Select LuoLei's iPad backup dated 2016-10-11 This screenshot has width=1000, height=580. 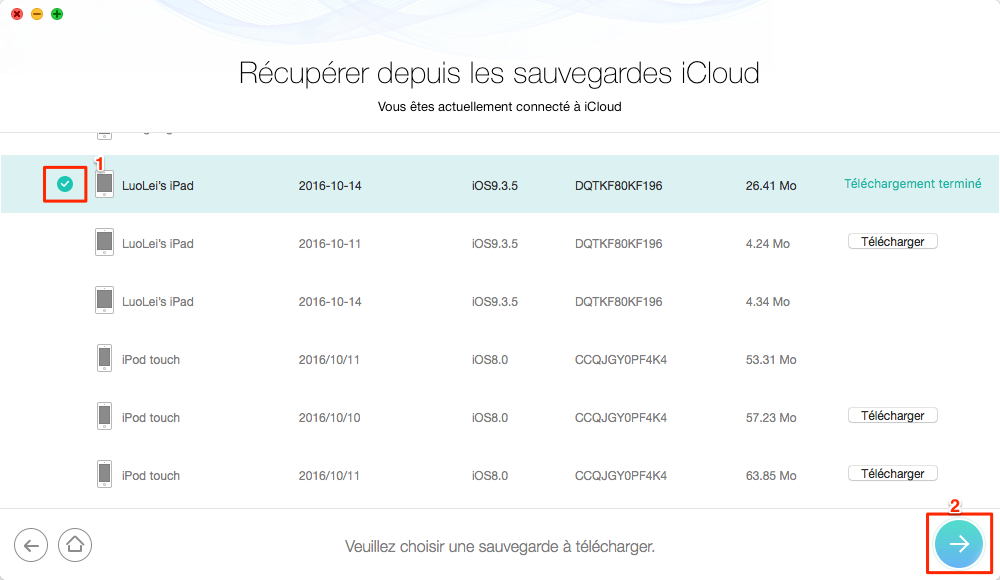pyautogui.click(x=500, y=243)
